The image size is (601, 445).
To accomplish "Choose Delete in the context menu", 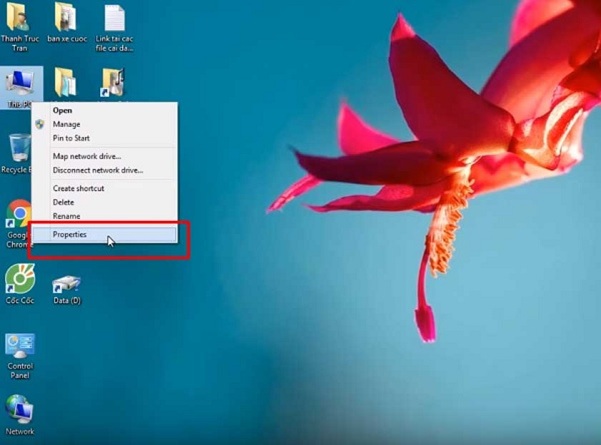I will coord(104,202).
